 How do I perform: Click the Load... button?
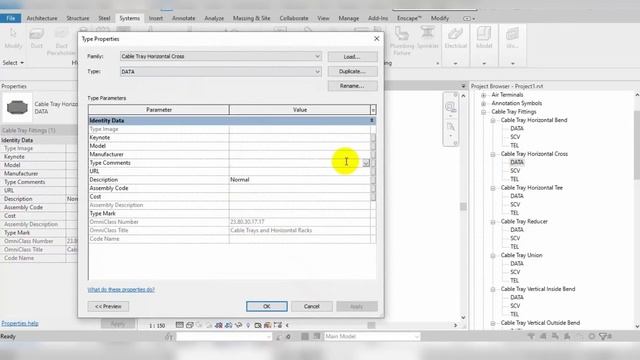[352, 57]
